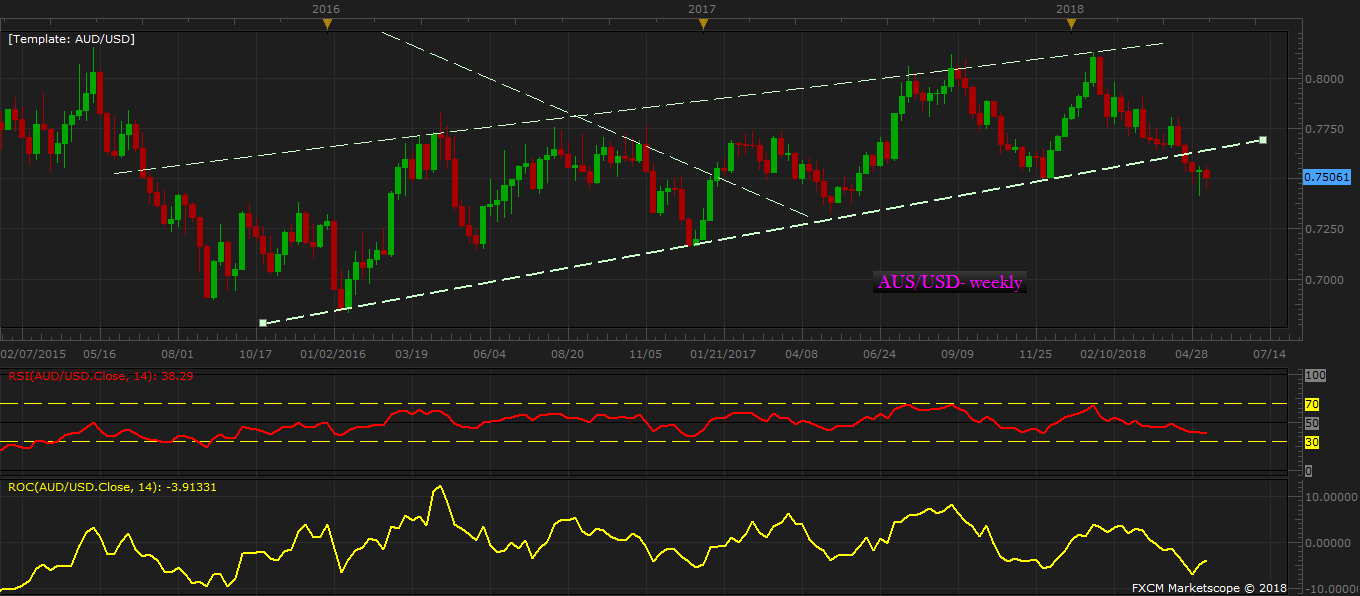Click the 02/07/2015 date axis label
Viewport: 1360px width, 596px height.
click(x=34, y=354)
